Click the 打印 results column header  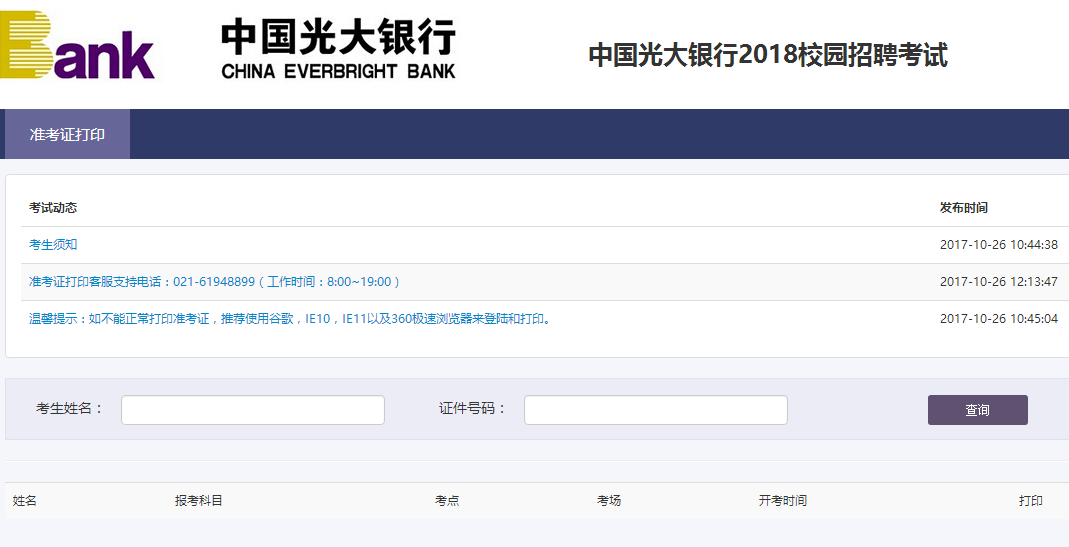tap(1031, 501)
